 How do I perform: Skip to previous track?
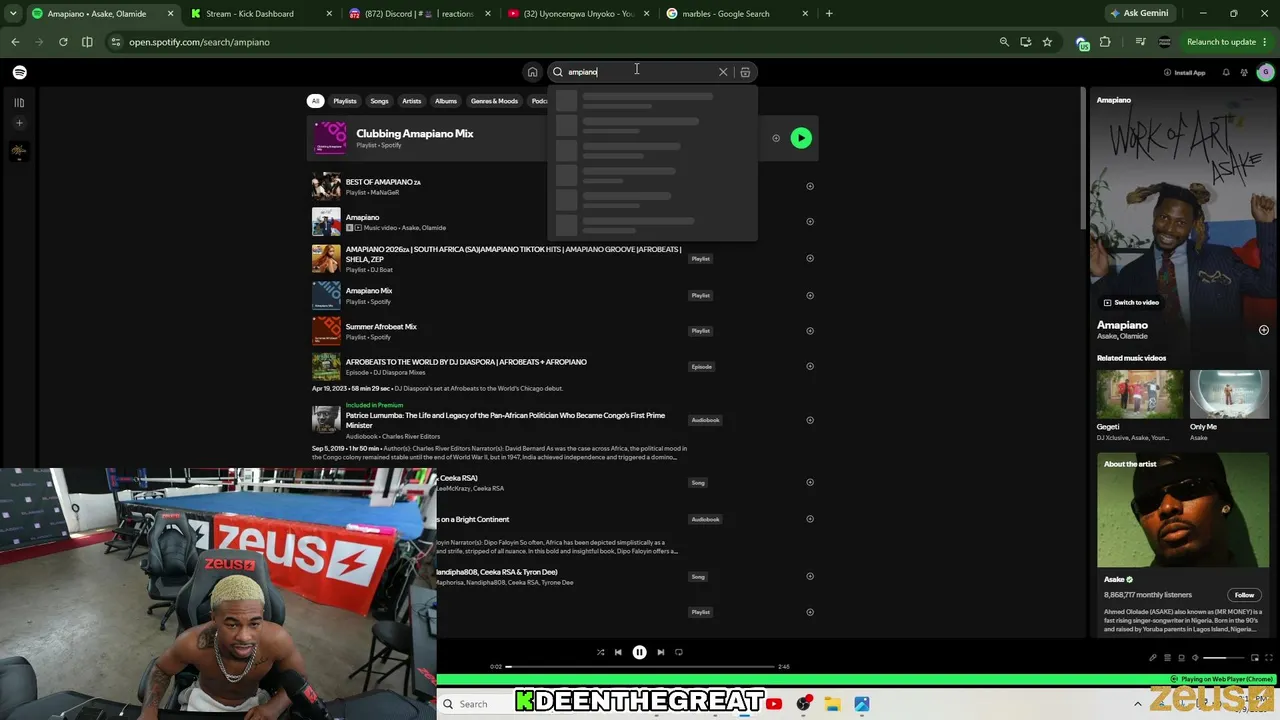point(618,652)
